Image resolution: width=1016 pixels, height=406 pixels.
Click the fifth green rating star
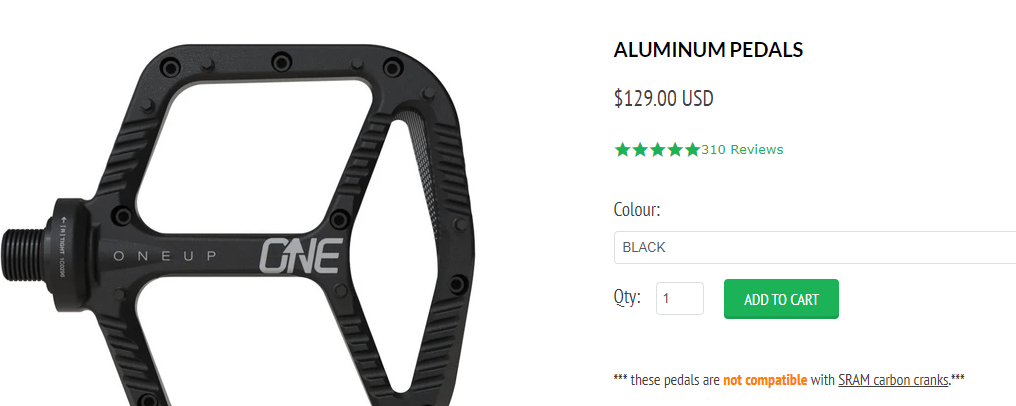(x=693, y=150)
